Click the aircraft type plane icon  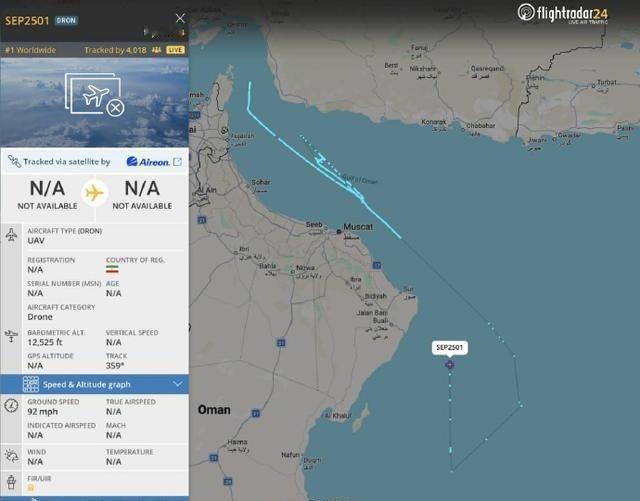coord(11,235)
